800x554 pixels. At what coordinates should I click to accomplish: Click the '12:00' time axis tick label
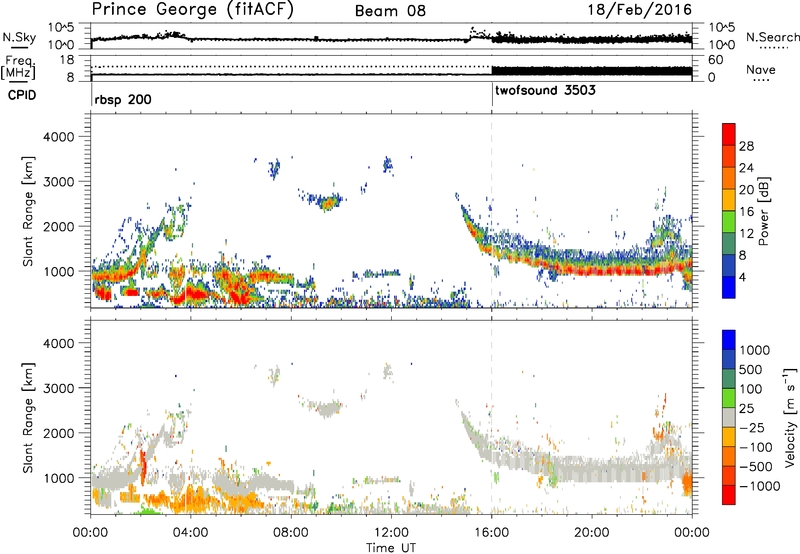click(x=391, y=533)
